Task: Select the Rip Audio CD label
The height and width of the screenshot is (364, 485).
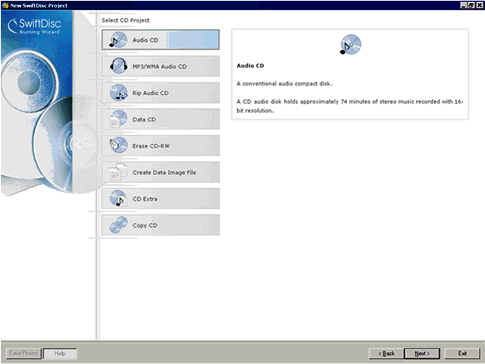Action: pyautogui.click(x=150, y=93)
